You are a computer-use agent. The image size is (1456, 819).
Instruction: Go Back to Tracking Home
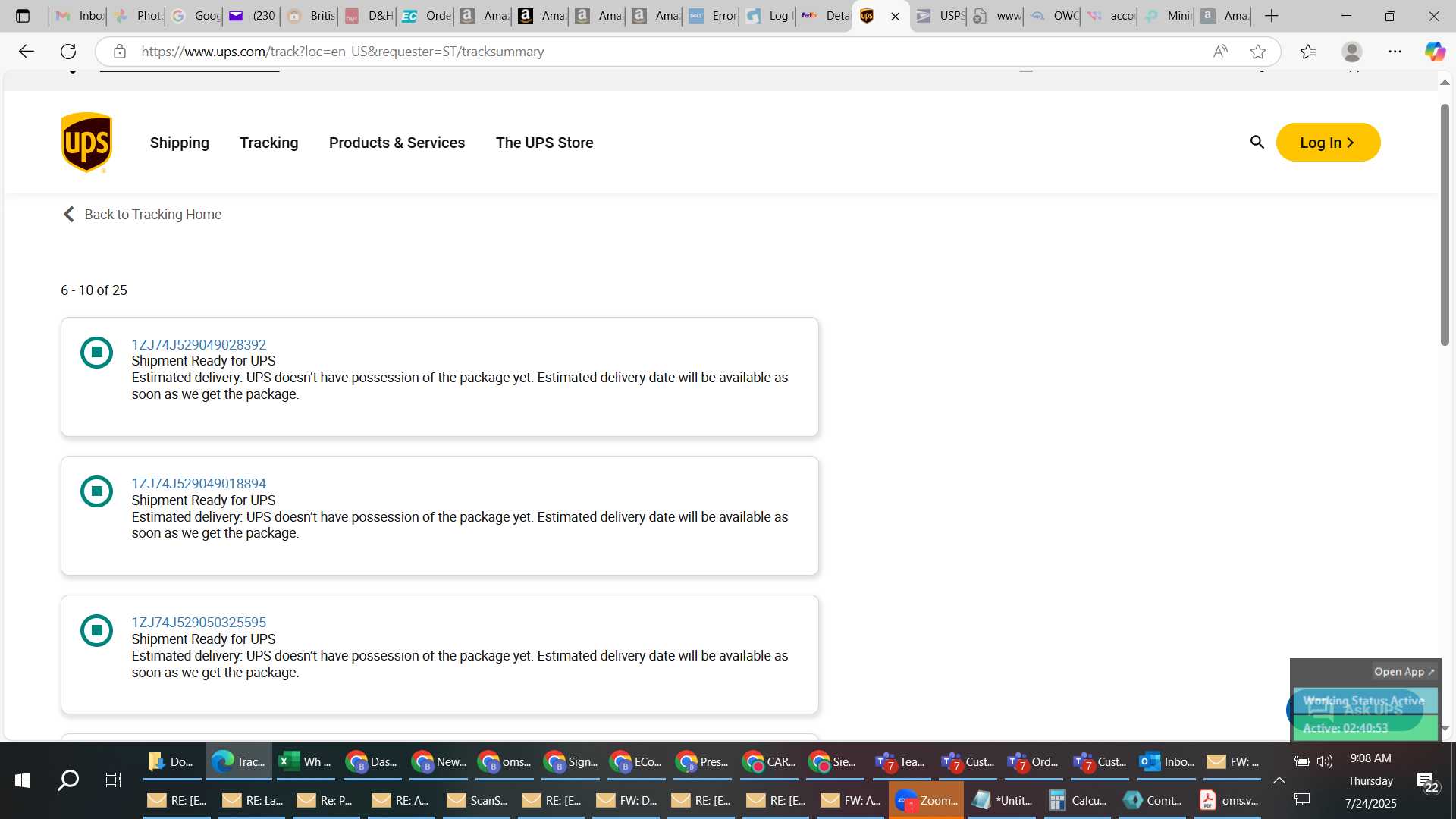142,215
